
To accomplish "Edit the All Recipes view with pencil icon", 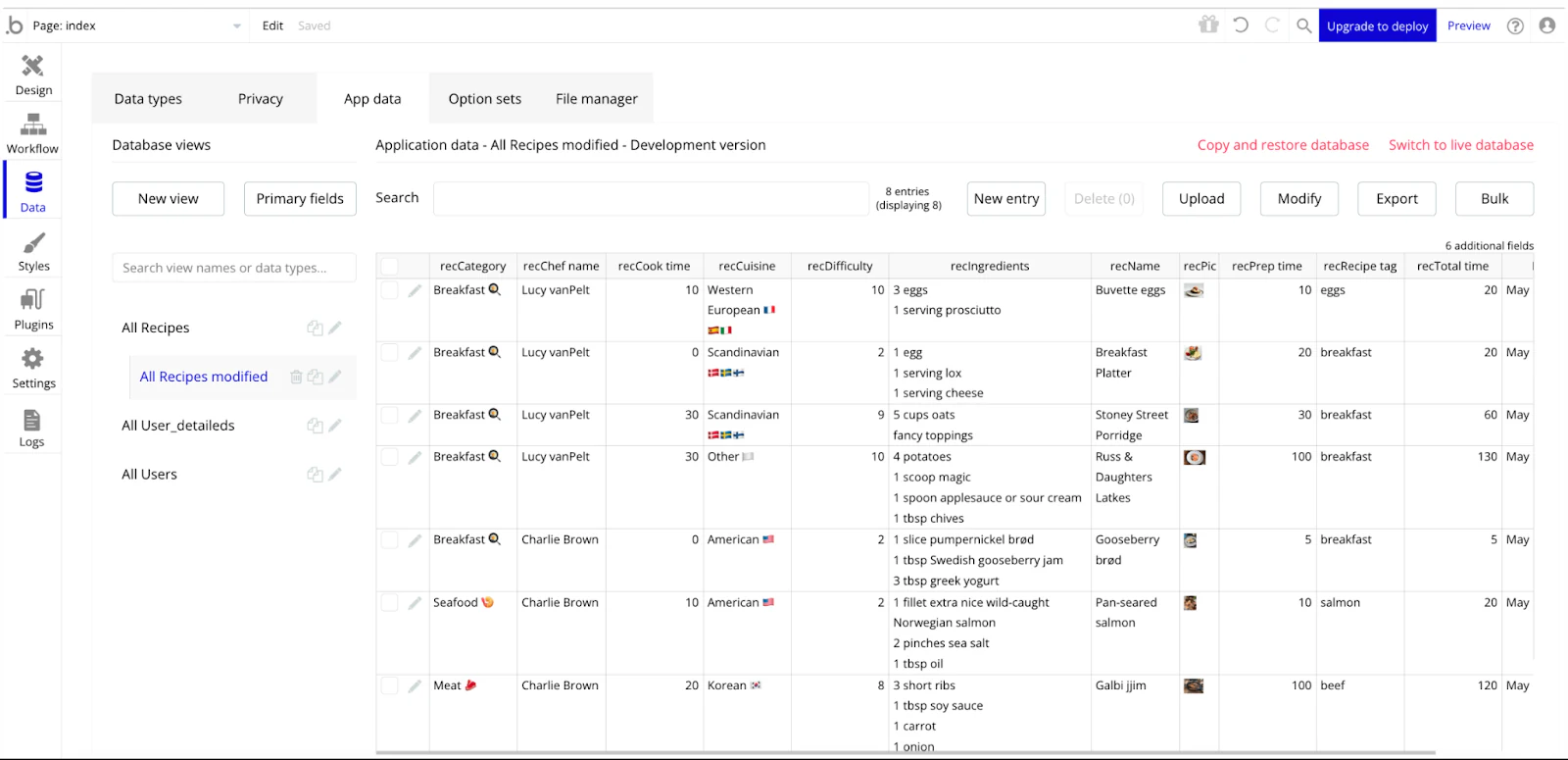I will point(335,328).
